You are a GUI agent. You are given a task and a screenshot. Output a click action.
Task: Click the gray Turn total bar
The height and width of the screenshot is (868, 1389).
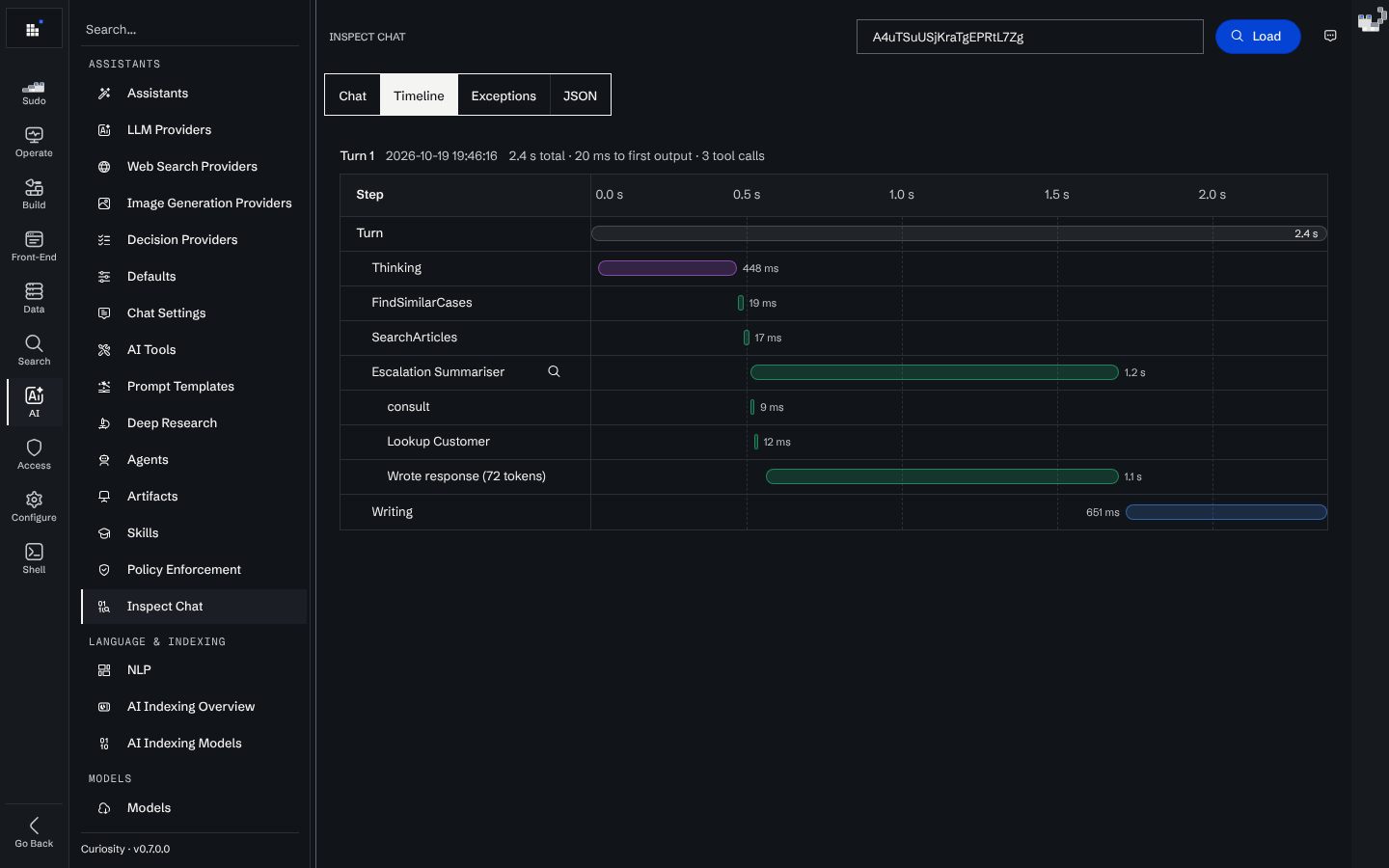(959, 233)
